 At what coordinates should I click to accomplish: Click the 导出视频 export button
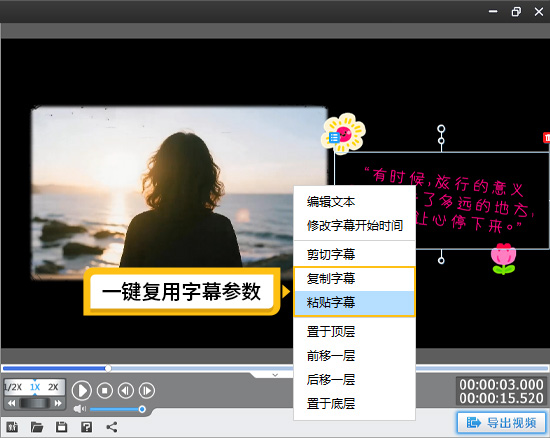[501, 423]
